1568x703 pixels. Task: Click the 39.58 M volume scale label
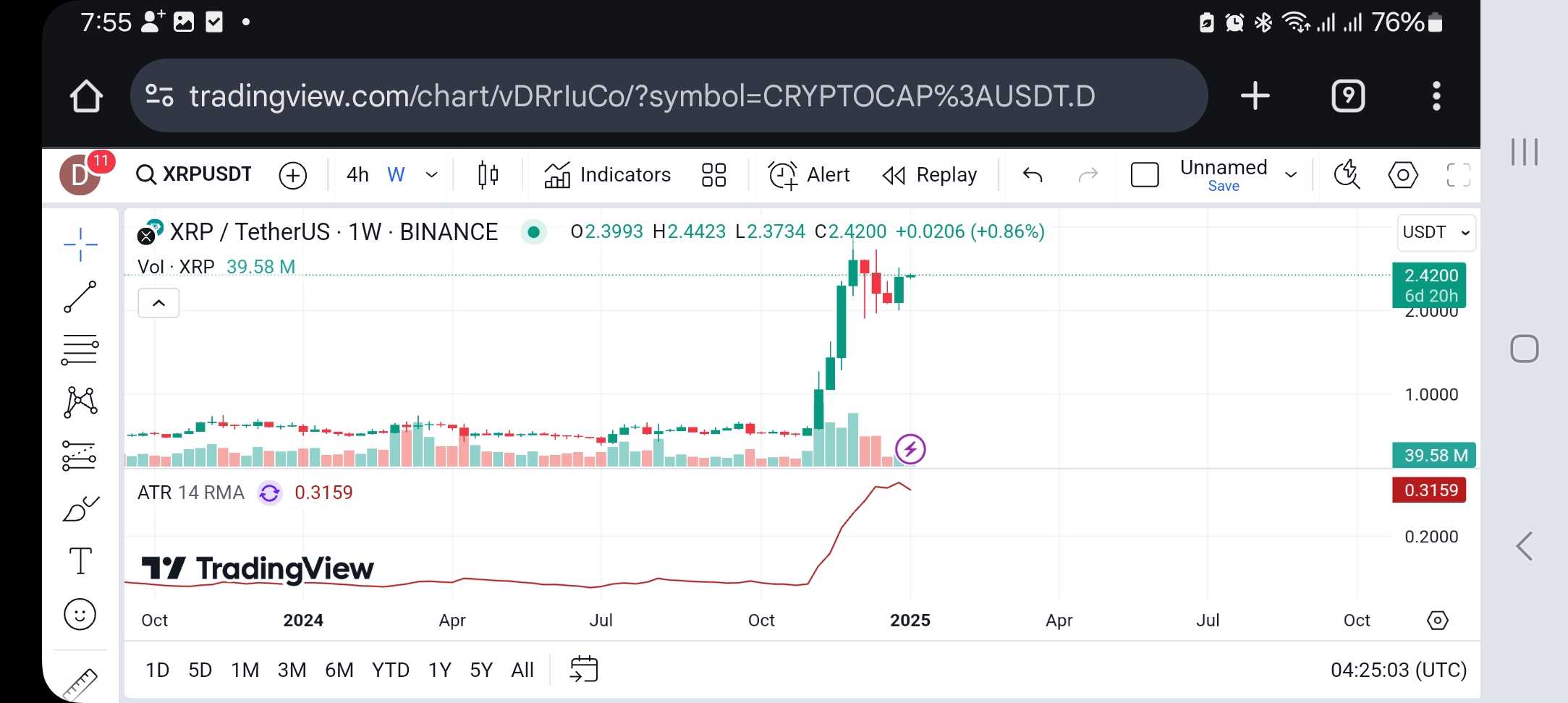(1434, 456)
